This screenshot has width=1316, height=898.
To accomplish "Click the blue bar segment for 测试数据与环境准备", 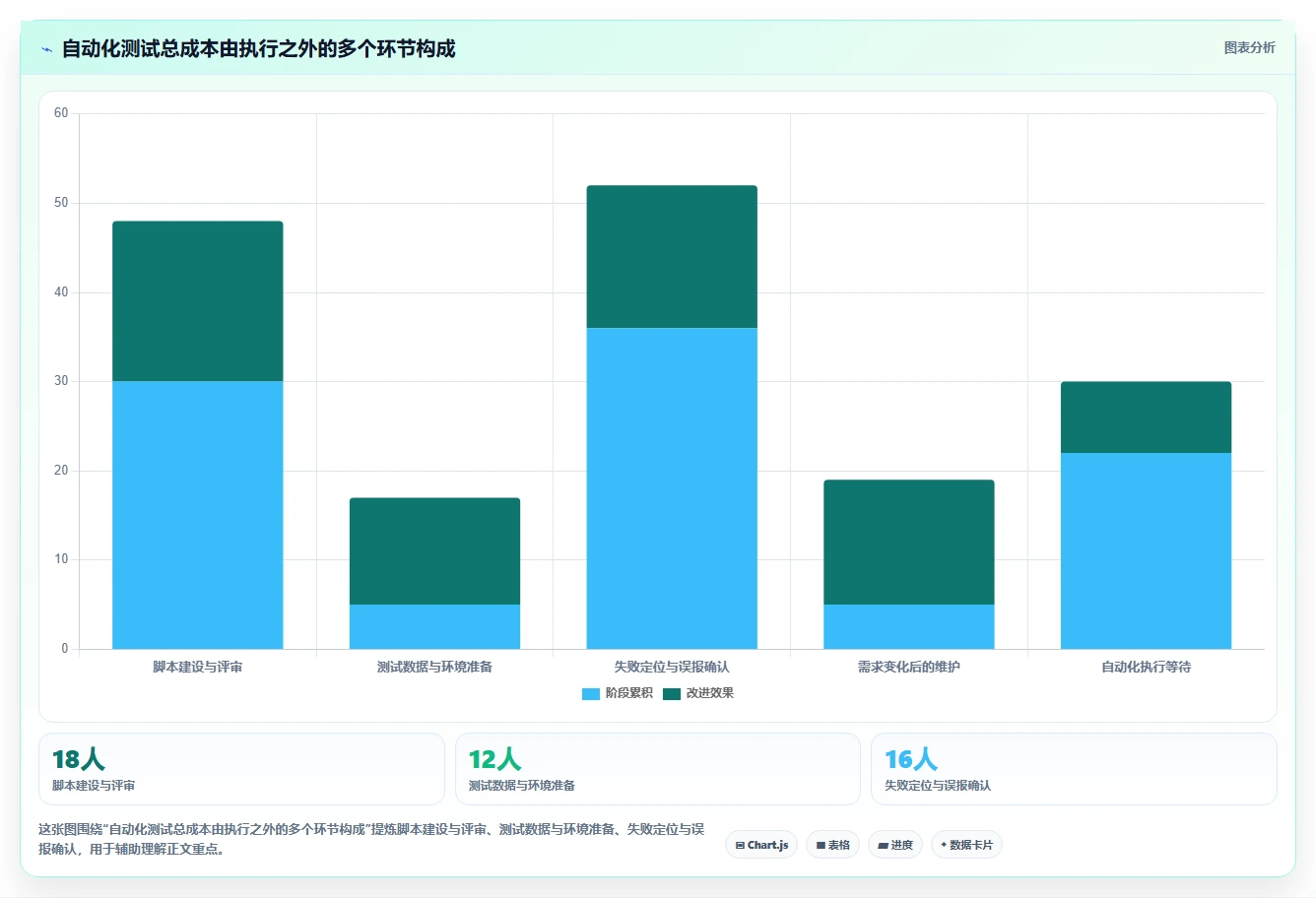I will pos(434,626).
